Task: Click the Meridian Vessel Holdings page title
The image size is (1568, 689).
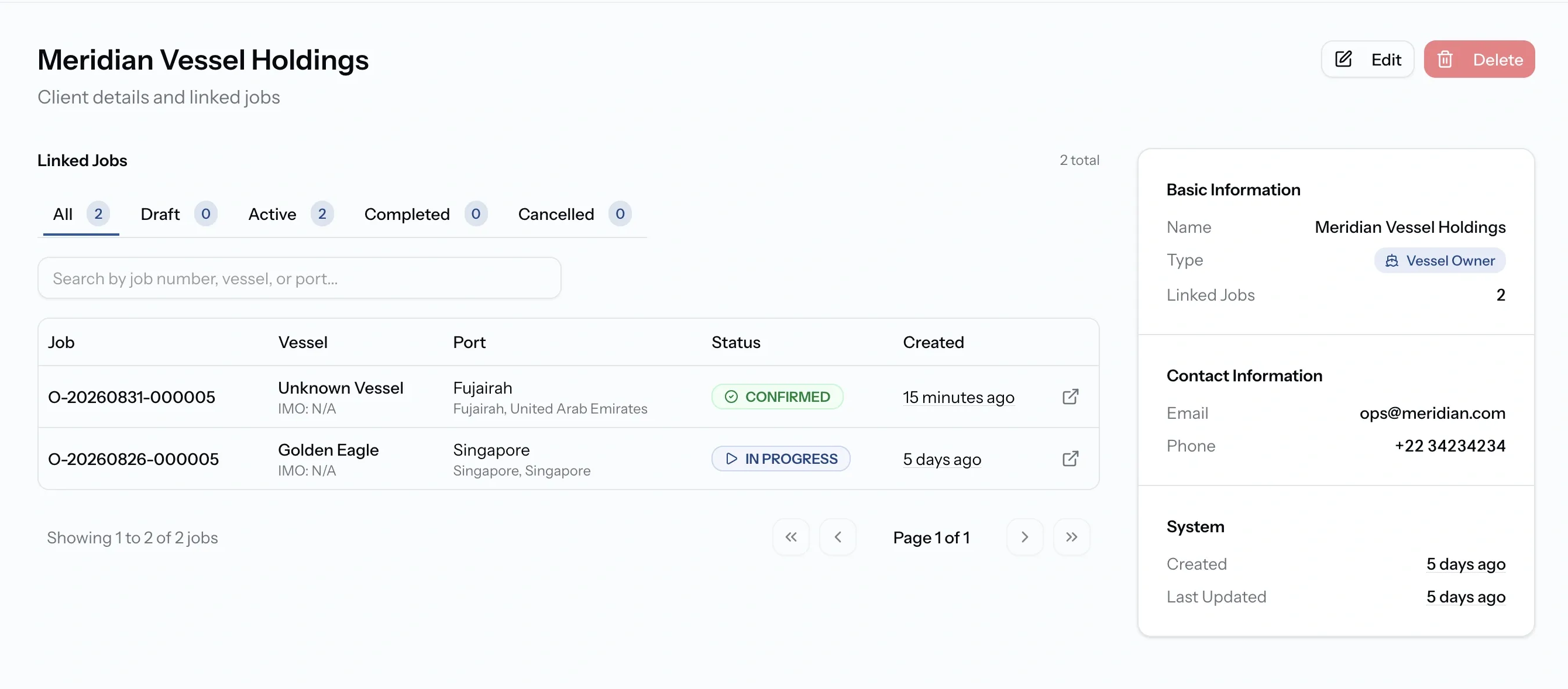Action: [x=202, y=60]
